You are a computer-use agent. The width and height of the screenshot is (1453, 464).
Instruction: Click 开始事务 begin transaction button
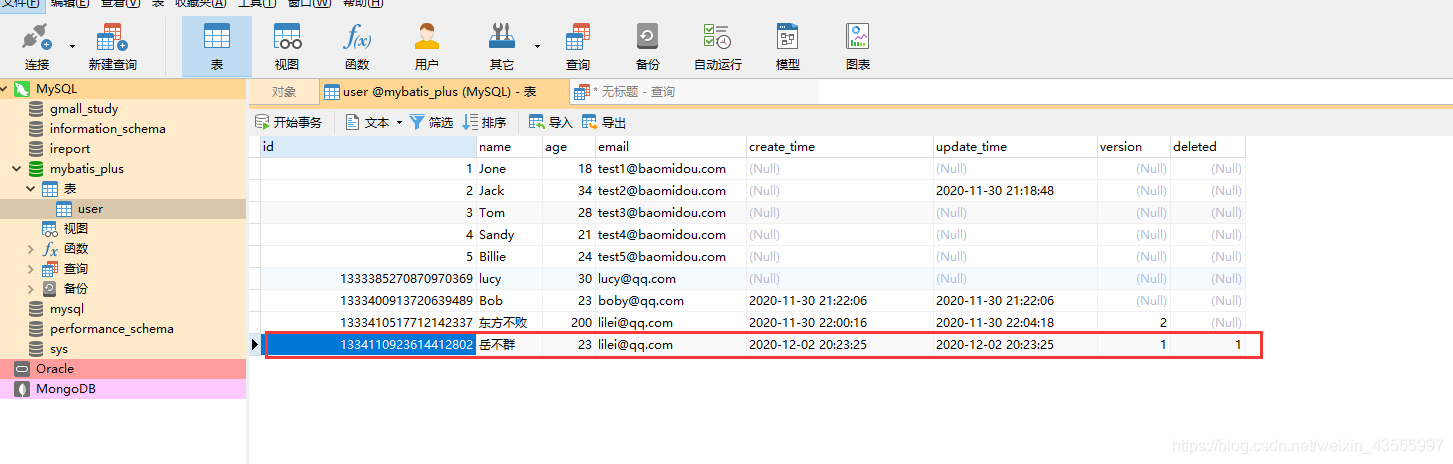click(289, 122)
